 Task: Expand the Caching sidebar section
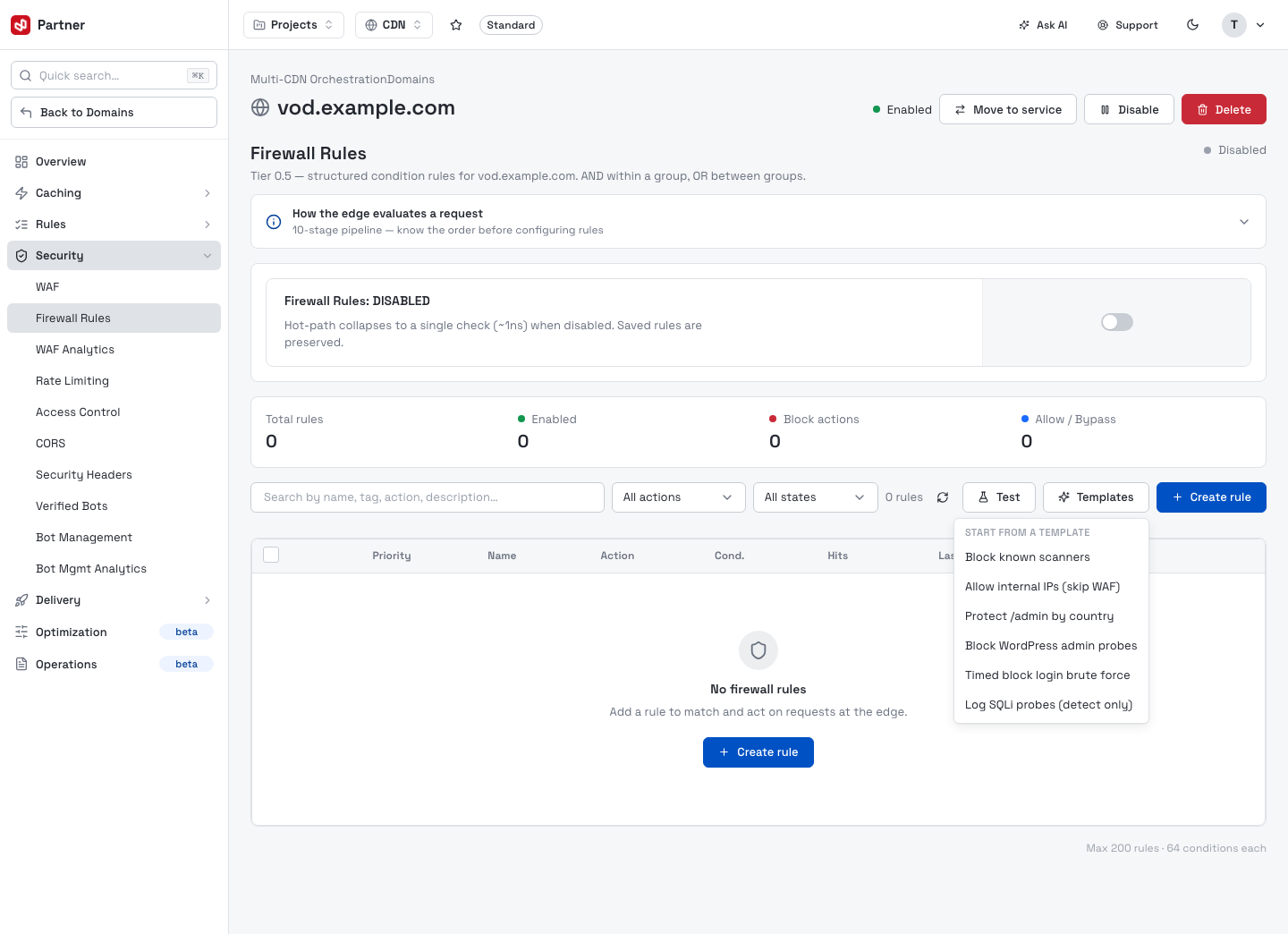coord(208,193)
